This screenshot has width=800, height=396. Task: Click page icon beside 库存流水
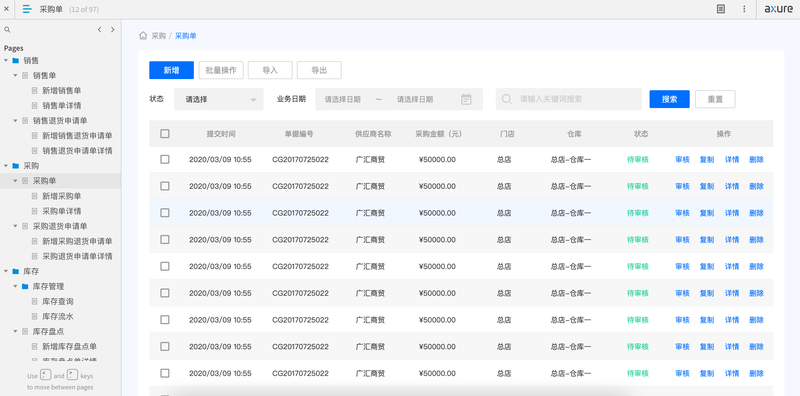pos(35,316)
